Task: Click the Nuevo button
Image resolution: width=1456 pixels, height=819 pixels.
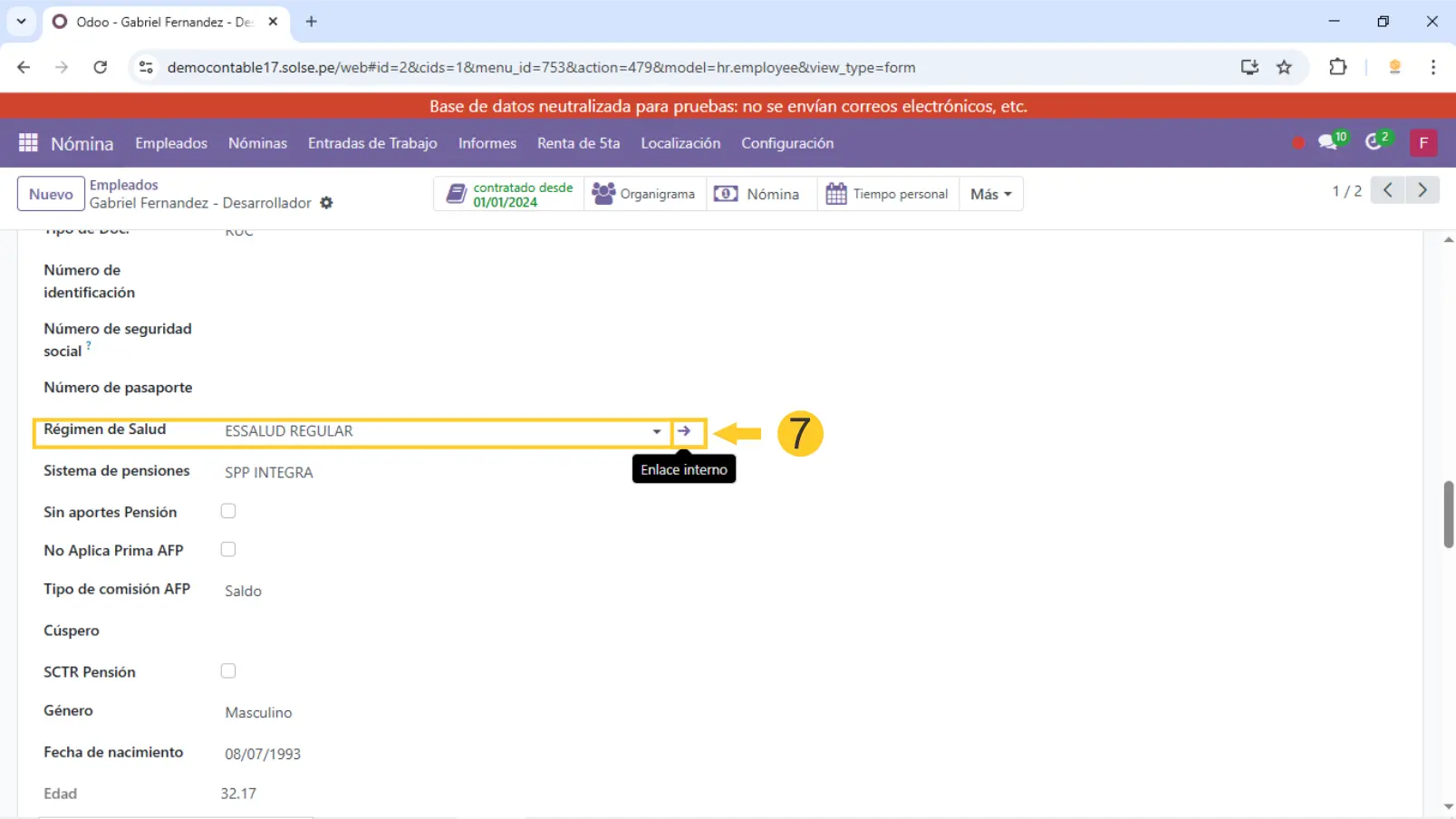Action: (51, 194)
